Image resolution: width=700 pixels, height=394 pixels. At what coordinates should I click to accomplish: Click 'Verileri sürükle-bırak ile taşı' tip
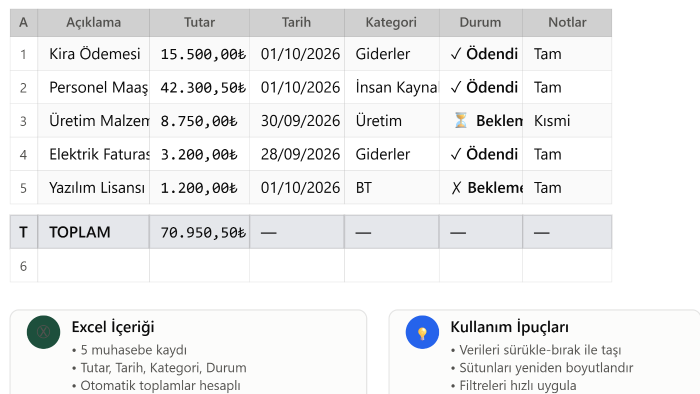tap(536, 350)
